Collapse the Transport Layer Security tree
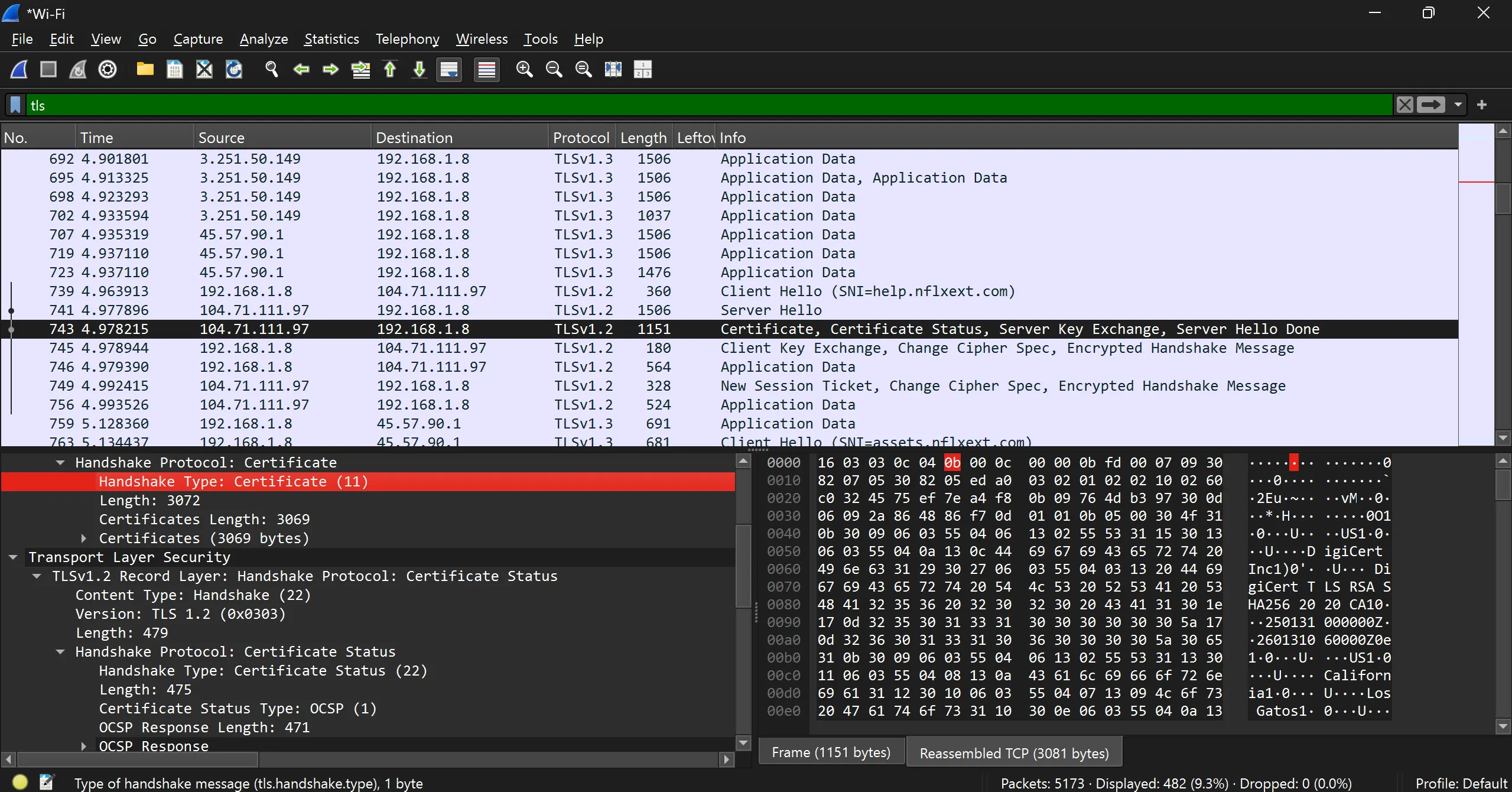Screen dimensions: 1512x792 click(x=13, y=557)
